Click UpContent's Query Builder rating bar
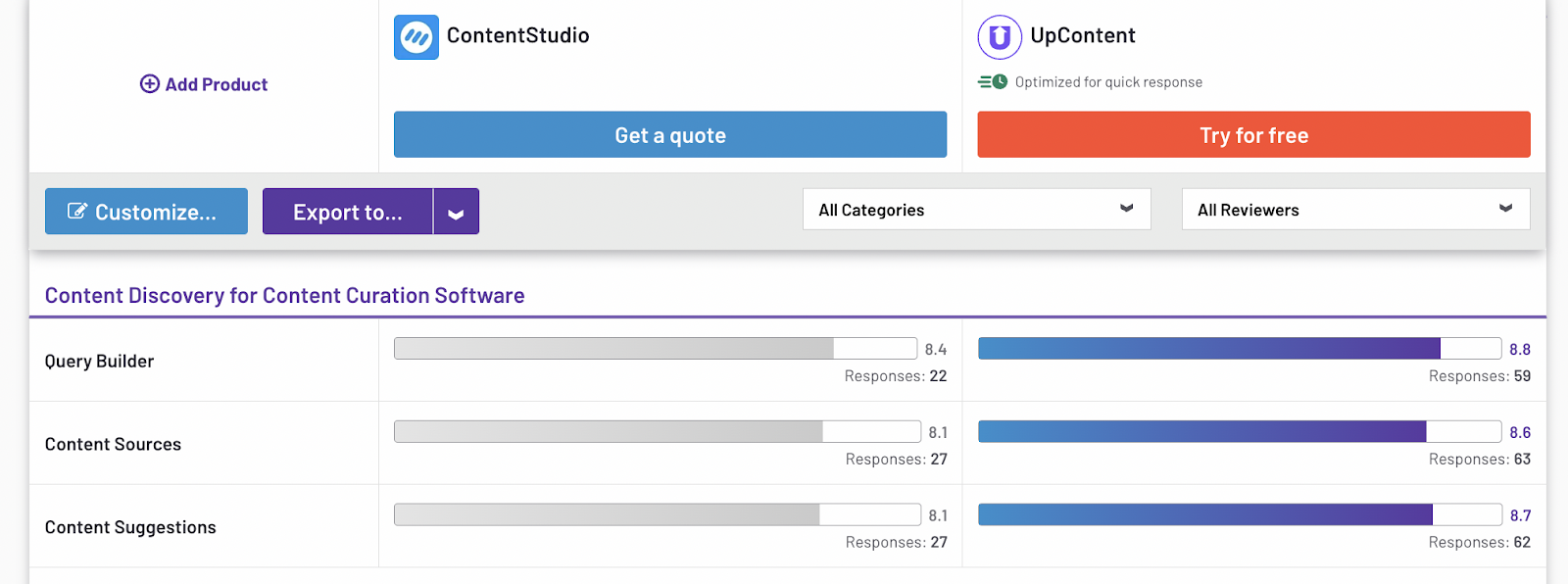The height and width of the screenshot is (584, 1568). click(1239, 349)
